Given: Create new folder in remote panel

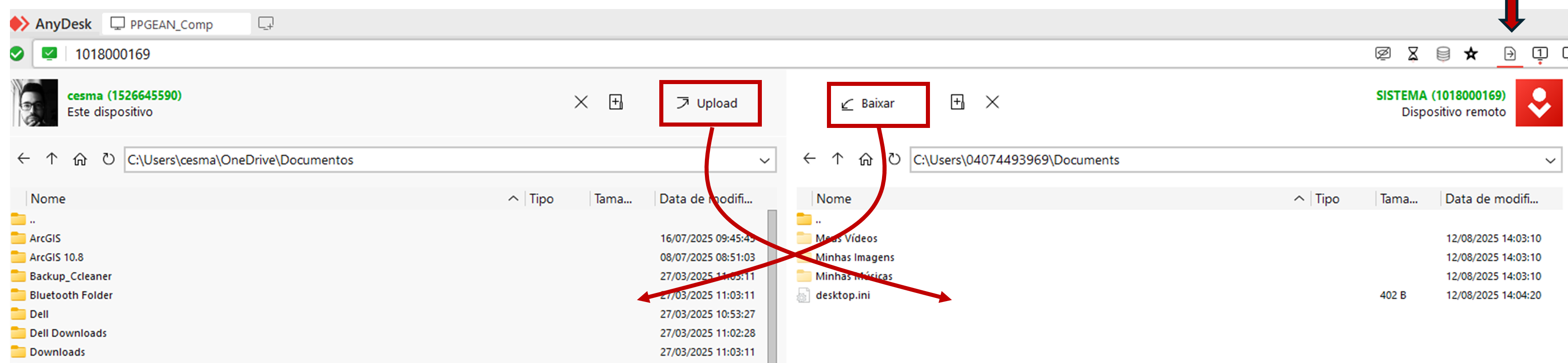Looking at the screenshot, I should (x=957, y=102).
